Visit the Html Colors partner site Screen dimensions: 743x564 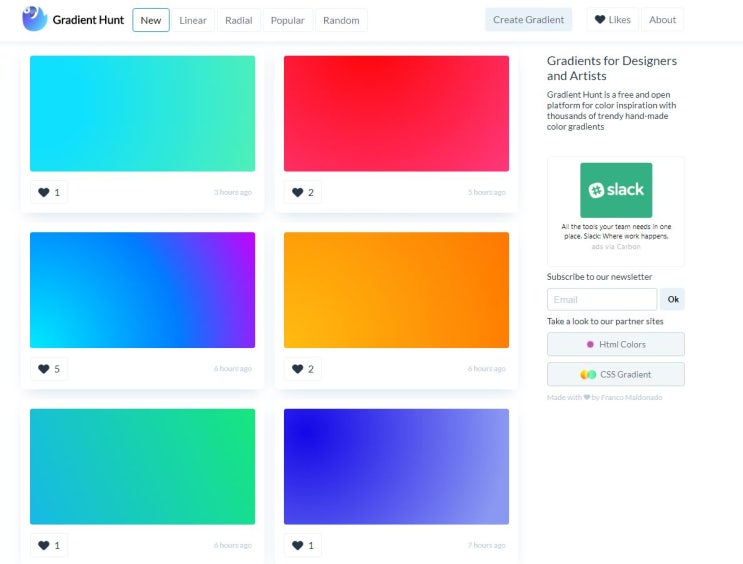[x=616, y=344]
